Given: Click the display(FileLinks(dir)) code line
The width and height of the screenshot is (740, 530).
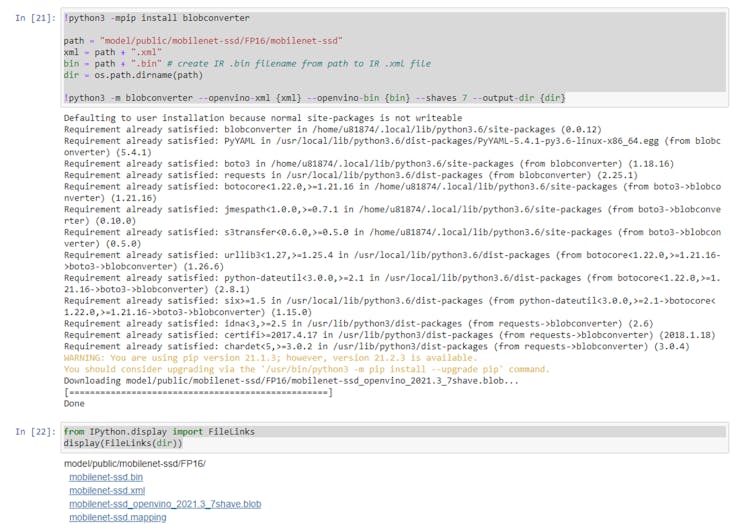Looking at the screenshot, I should click(123, 443).
